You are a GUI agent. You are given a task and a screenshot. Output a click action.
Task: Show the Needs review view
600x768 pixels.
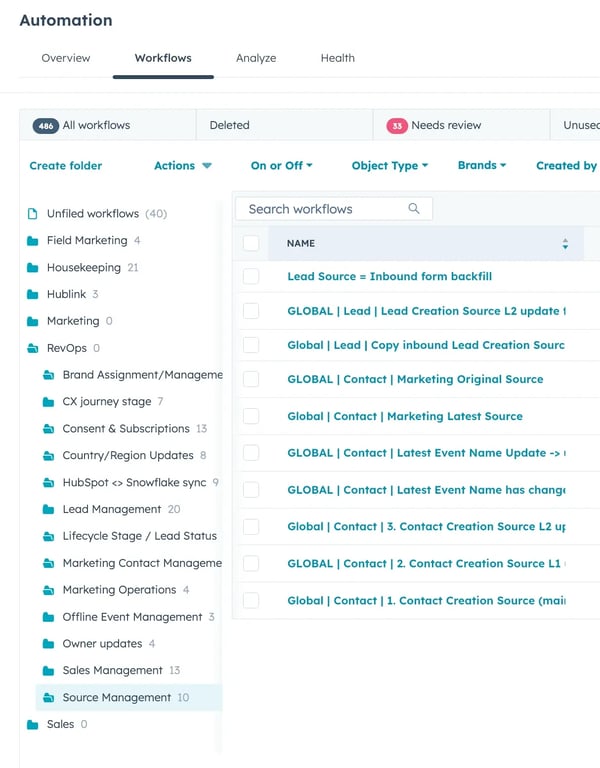pyautogui.click(x=461, y=125)
